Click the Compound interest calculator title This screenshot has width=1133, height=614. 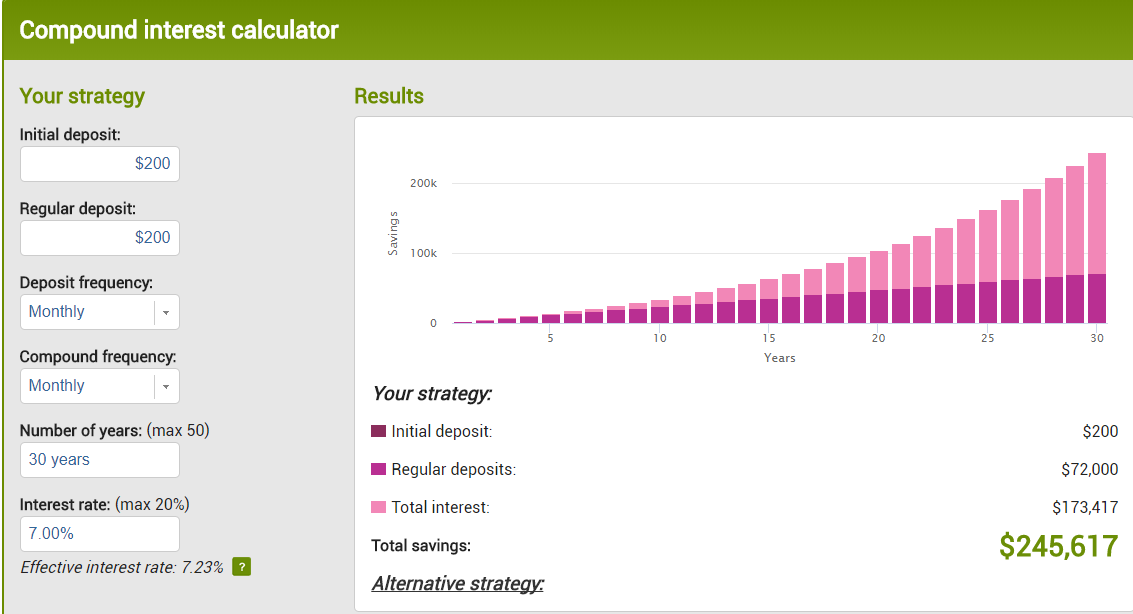(179, 30)
